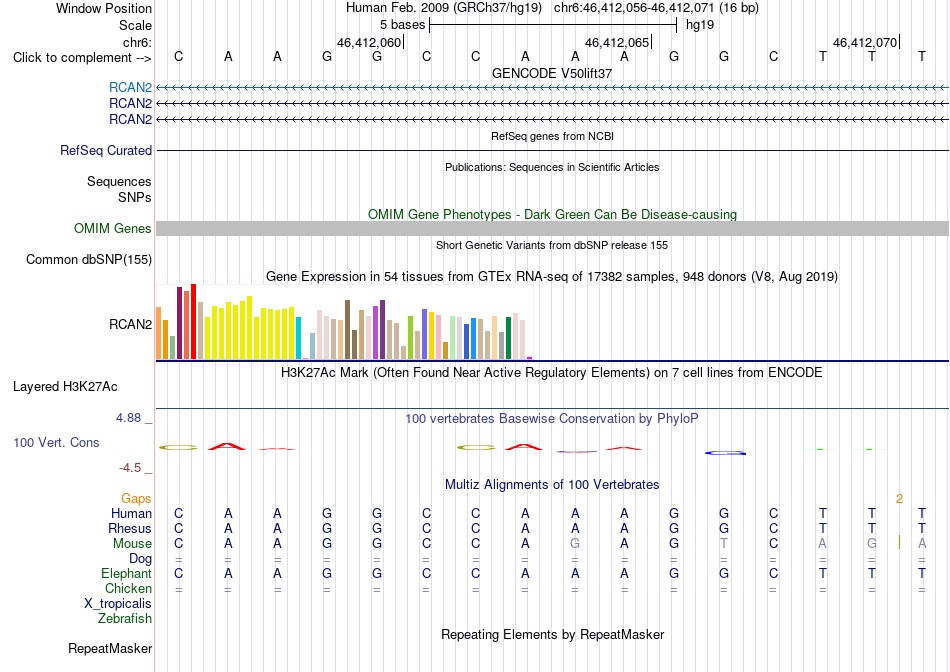Click the orange '2' in Gaps row
This screenshot has width=950, height=672.
pyautogui.click(x=899, y=499)
